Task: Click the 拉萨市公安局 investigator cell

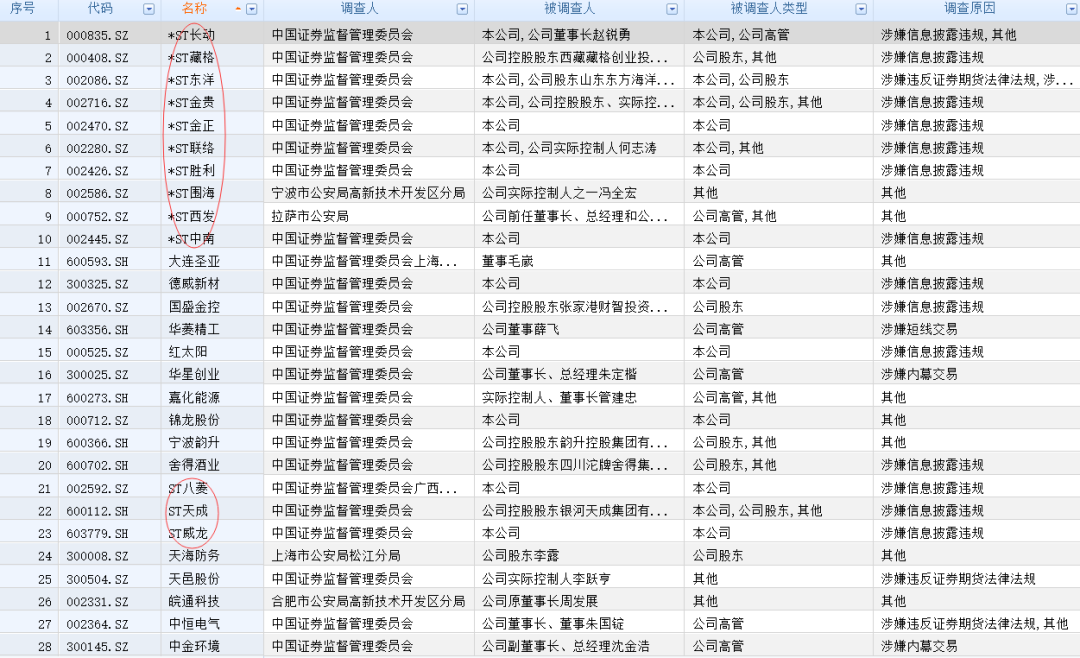Action: (x=310, y=216)
